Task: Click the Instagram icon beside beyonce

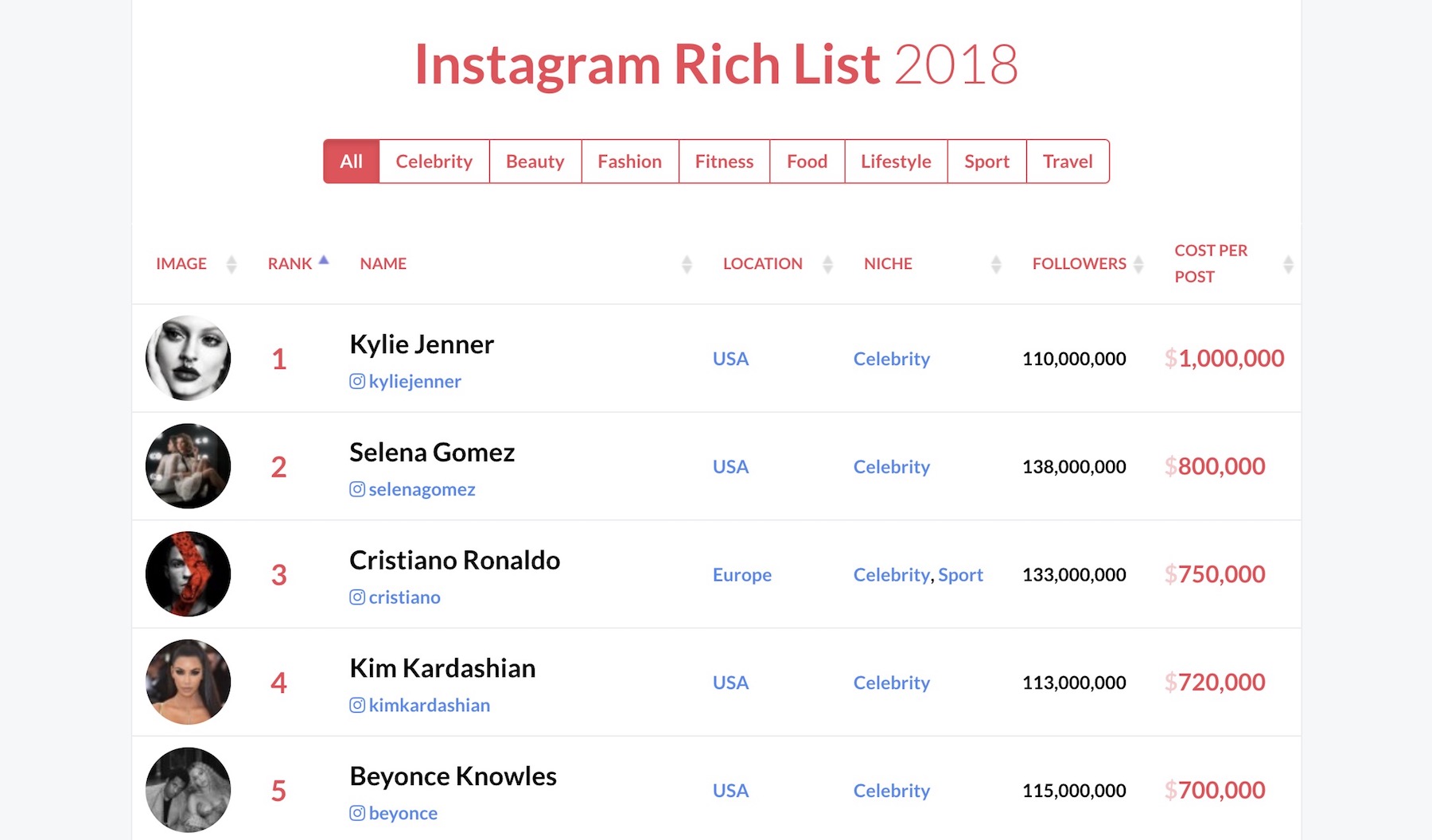Action: tap(357, 813)
